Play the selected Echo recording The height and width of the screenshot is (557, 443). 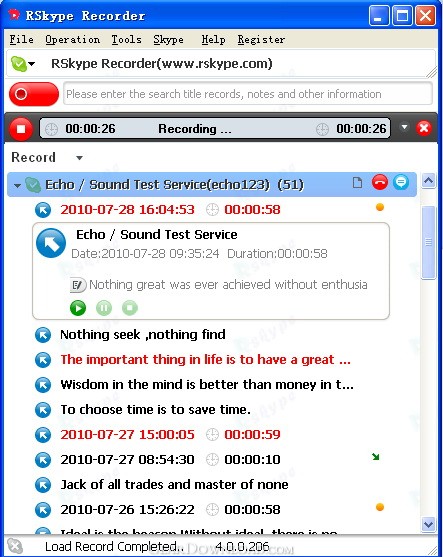pos(78,308)
